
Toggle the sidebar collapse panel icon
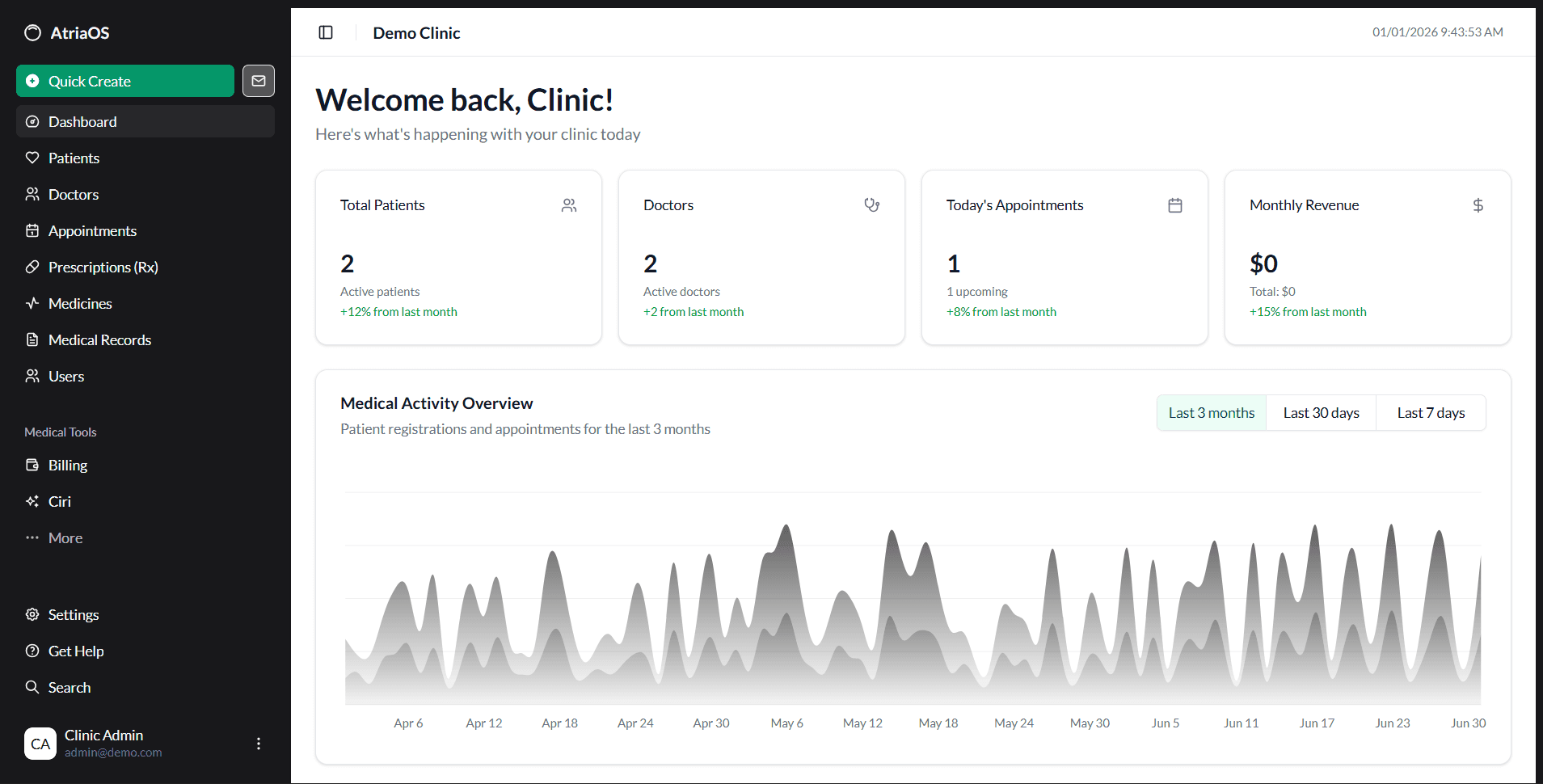[325, 32]
